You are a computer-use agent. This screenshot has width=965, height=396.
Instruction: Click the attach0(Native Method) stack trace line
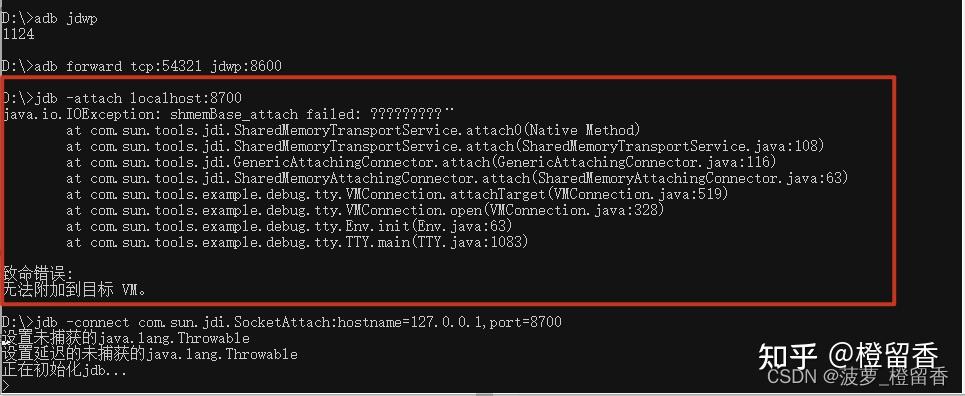coord(353,130)
